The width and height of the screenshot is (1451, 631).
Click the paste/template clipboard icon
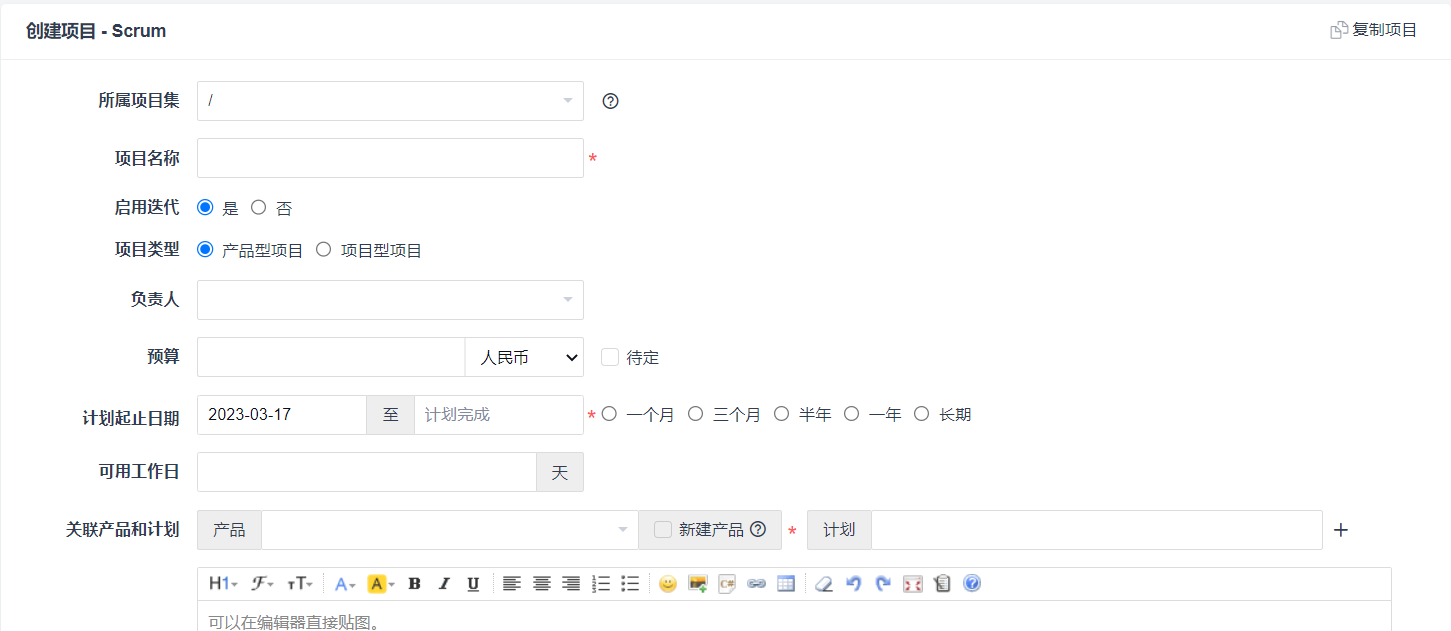click(942, 584)
